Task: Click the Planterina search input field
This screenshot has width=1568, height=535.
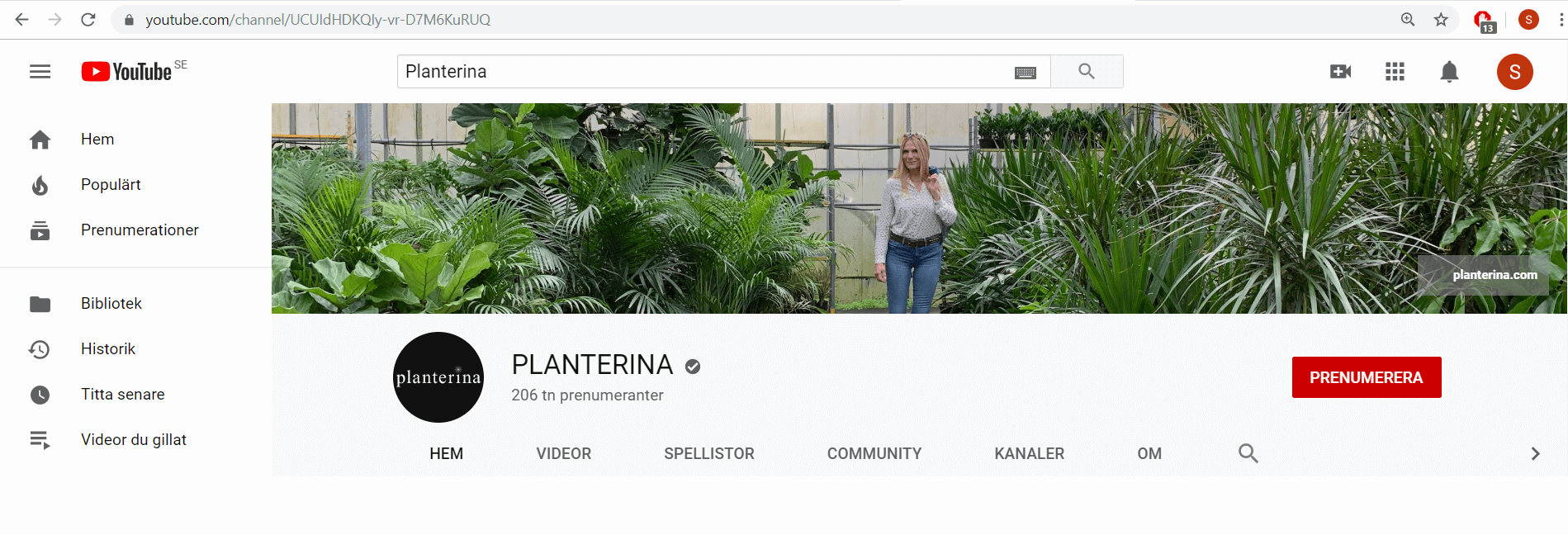Action: [x=702, y=72]
